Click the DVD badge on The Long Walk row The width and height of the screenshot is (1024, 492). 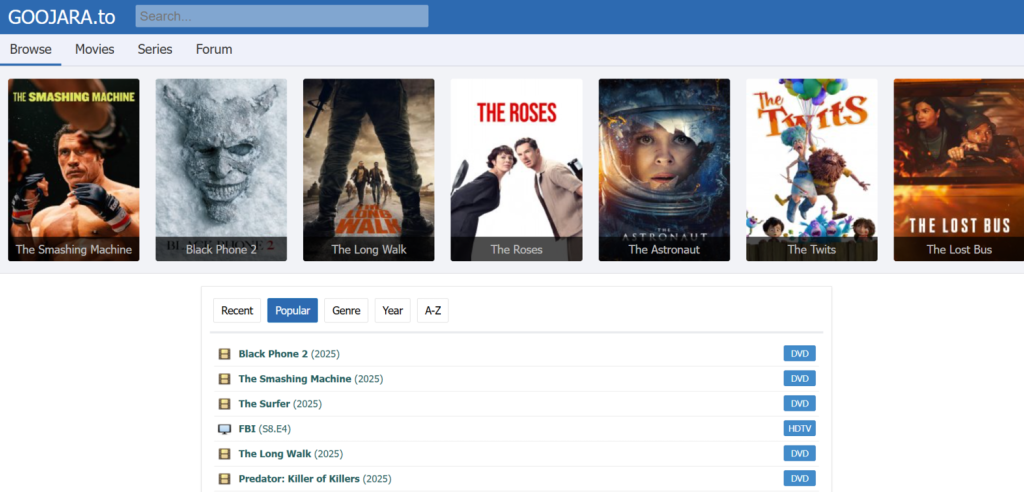pyautogui.click(x=799, y=453)
